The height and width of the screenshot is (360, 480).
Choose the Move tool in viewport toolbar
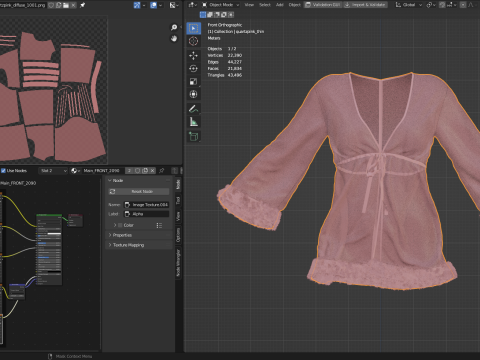tap(193, 55)
